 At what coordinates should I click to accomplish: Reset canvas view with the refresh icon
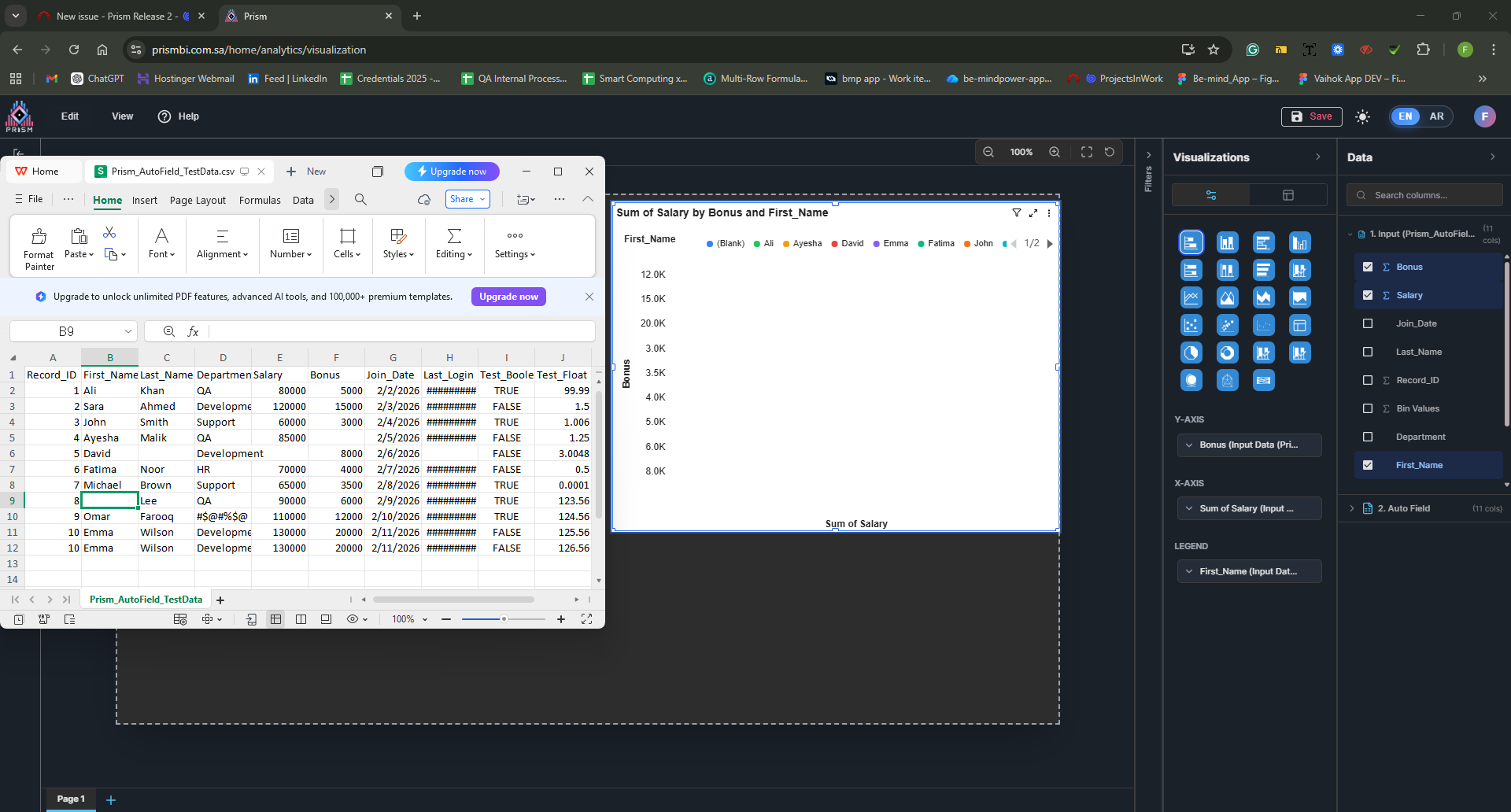(x=1110, y=152)
